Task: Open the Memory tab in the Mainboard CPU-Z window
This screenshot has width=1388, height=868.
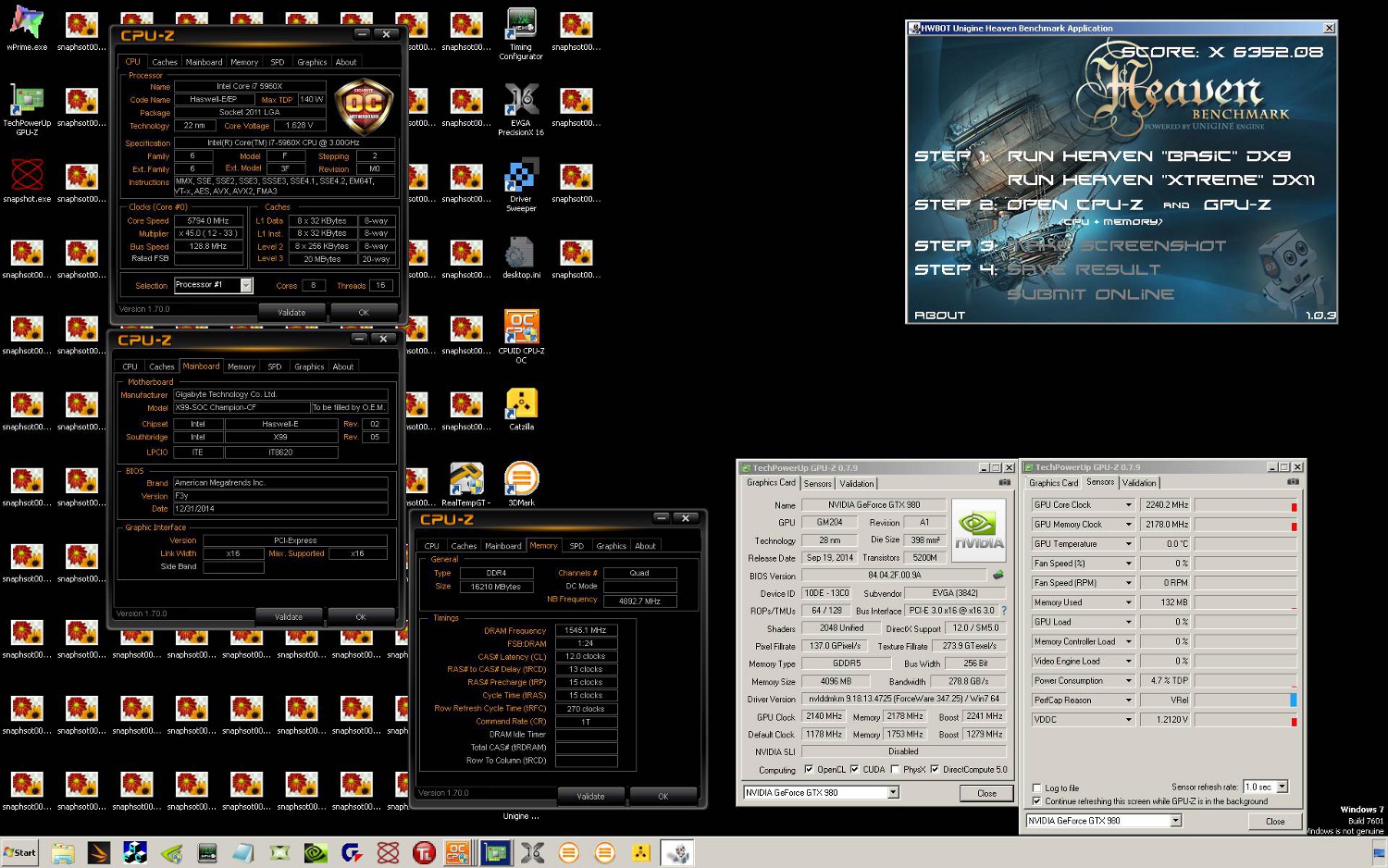Action: coord(242,366)
